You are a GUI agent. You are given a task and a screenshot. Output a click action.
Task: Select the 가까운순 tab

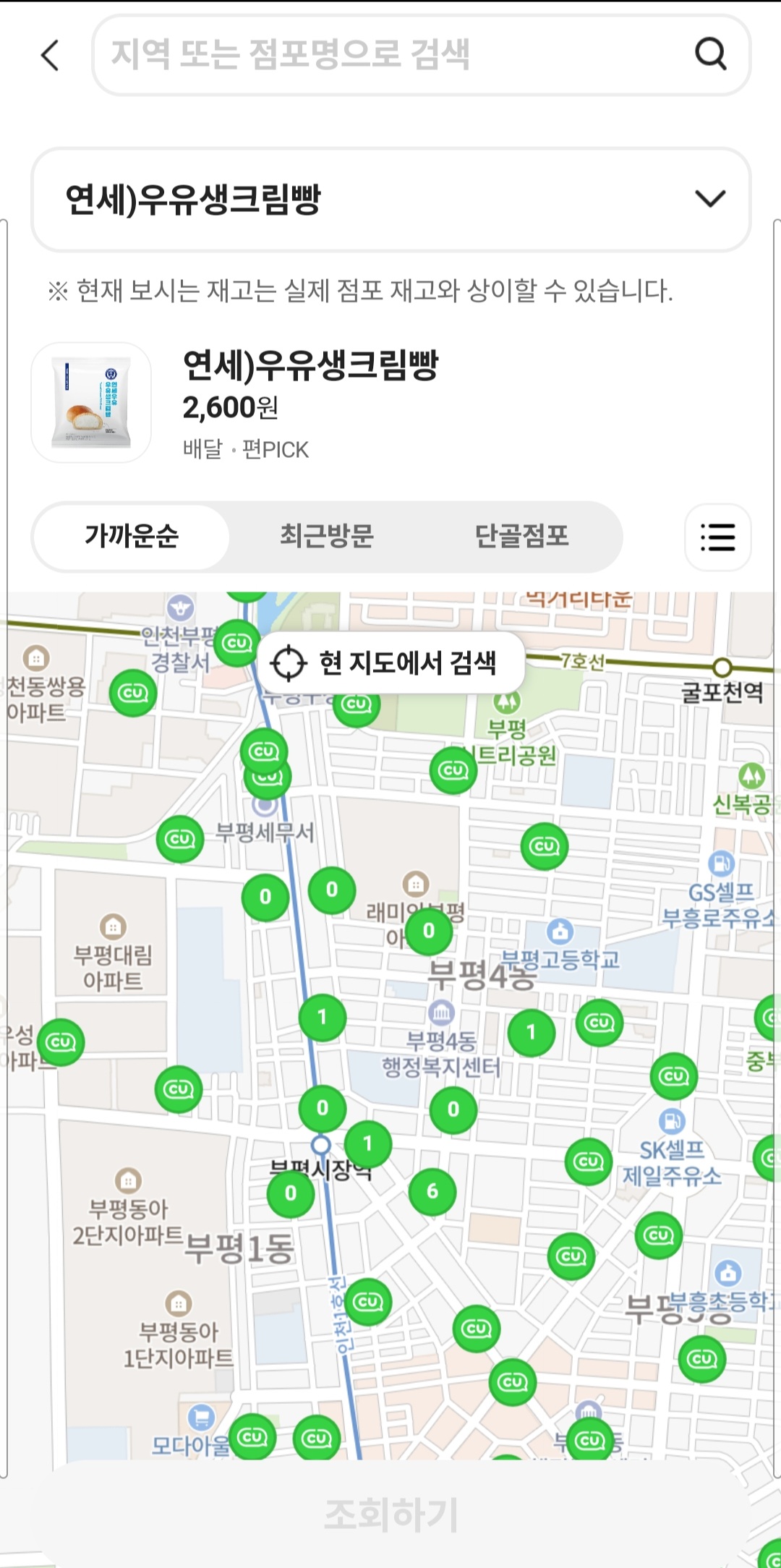[132, 537]
